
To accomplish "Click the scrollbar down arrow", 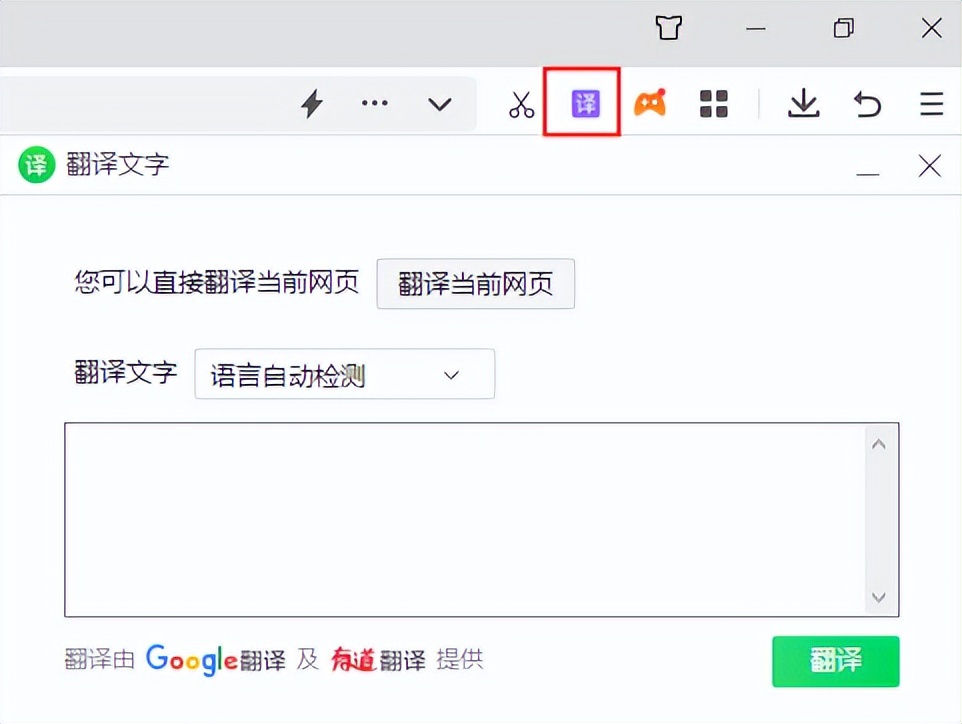I will [x=878, y=597].
